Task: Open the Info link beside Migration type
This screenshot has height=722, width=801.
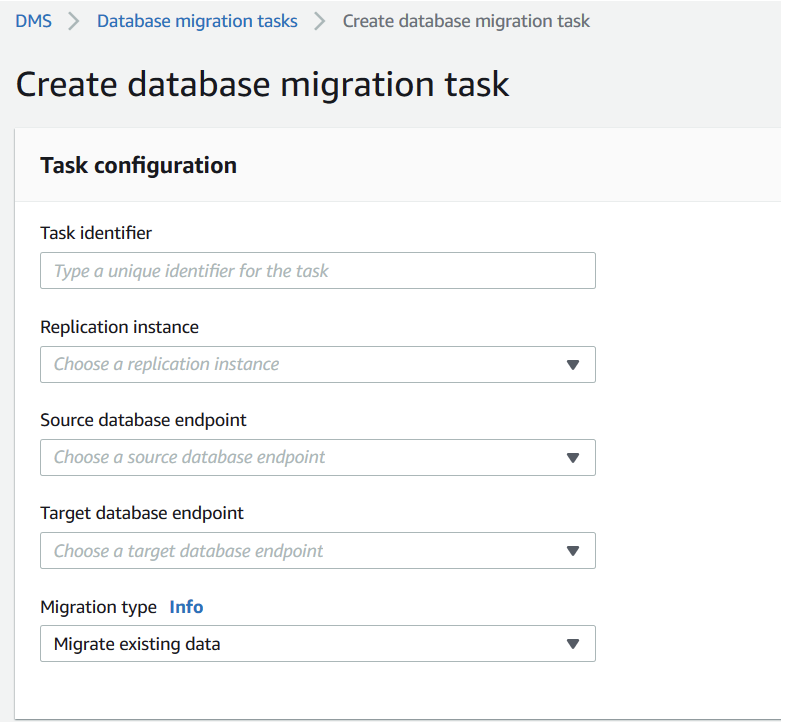Action: [186, 607]
